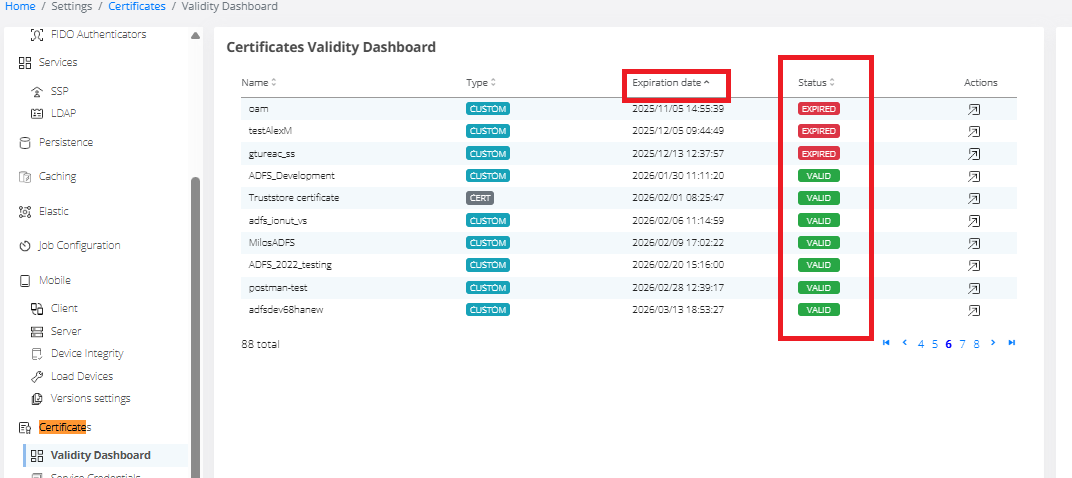Open details action for adfsdev68hanew row
The image size is (1072, 478).
pos(974,310)
